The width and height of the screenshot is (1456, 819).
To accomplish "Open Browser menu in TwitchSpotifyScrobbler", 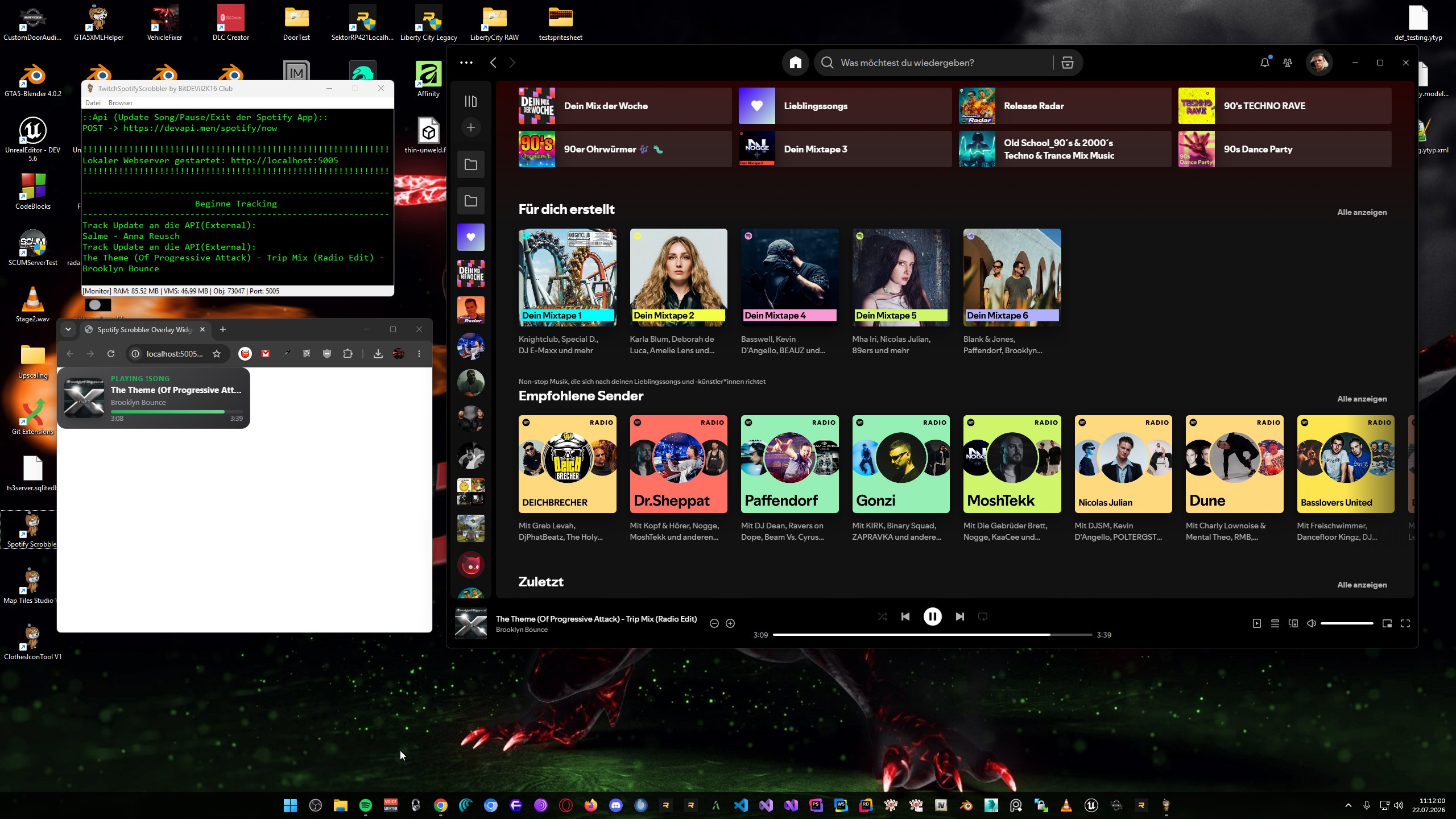I will tap(121, 103).
